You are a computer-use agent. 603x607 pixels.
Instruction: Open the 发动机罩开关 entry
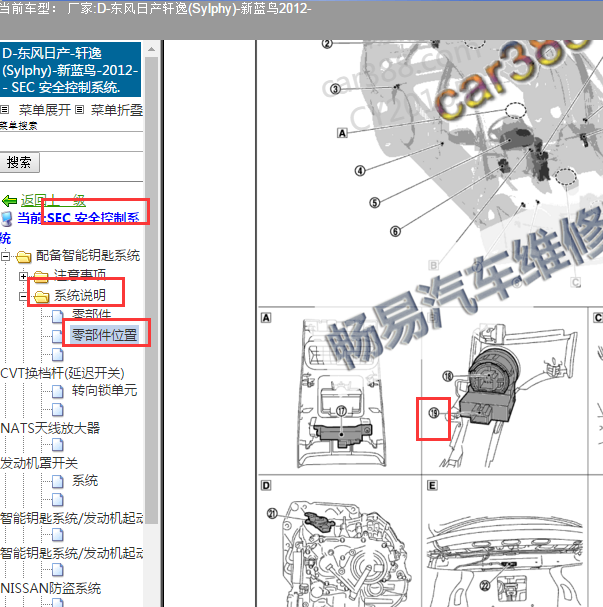(x=39, y=463)
